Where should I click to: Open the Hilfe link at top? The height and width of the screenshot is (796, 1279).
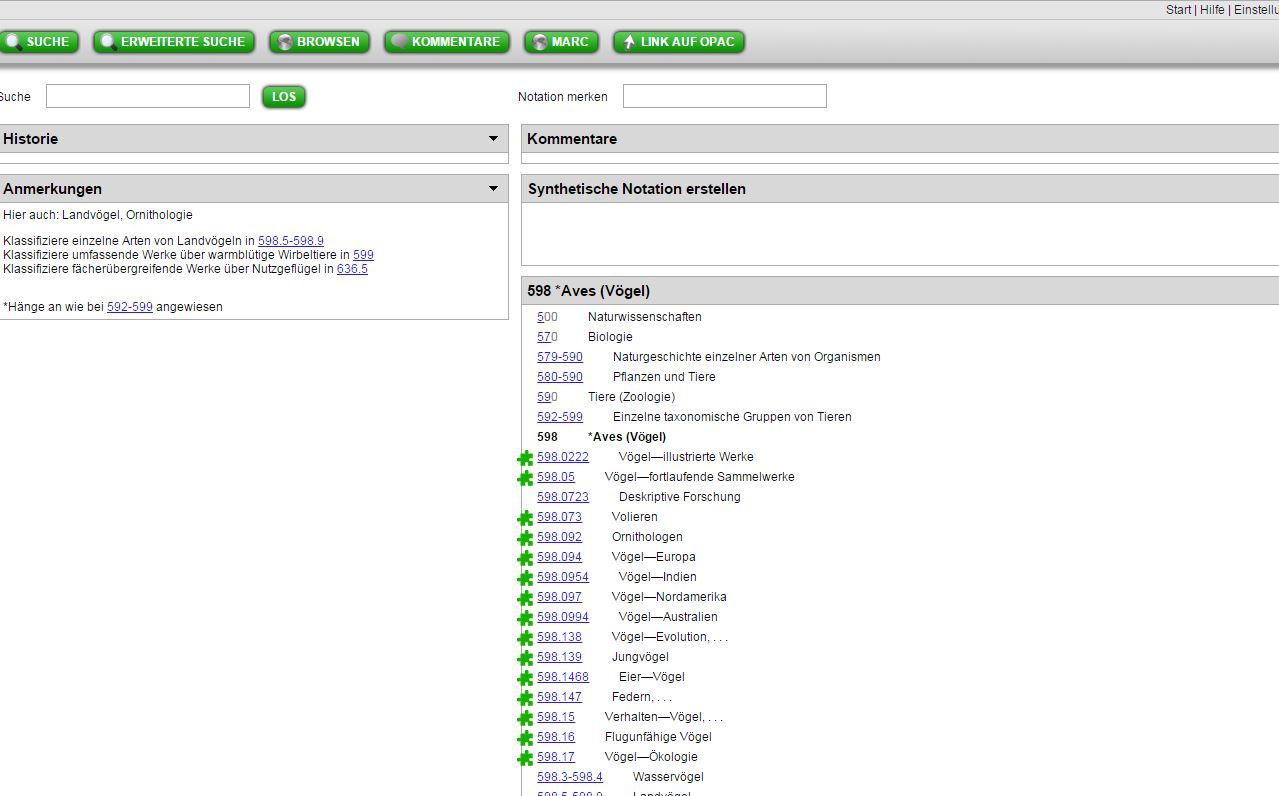click(1212, 9)
